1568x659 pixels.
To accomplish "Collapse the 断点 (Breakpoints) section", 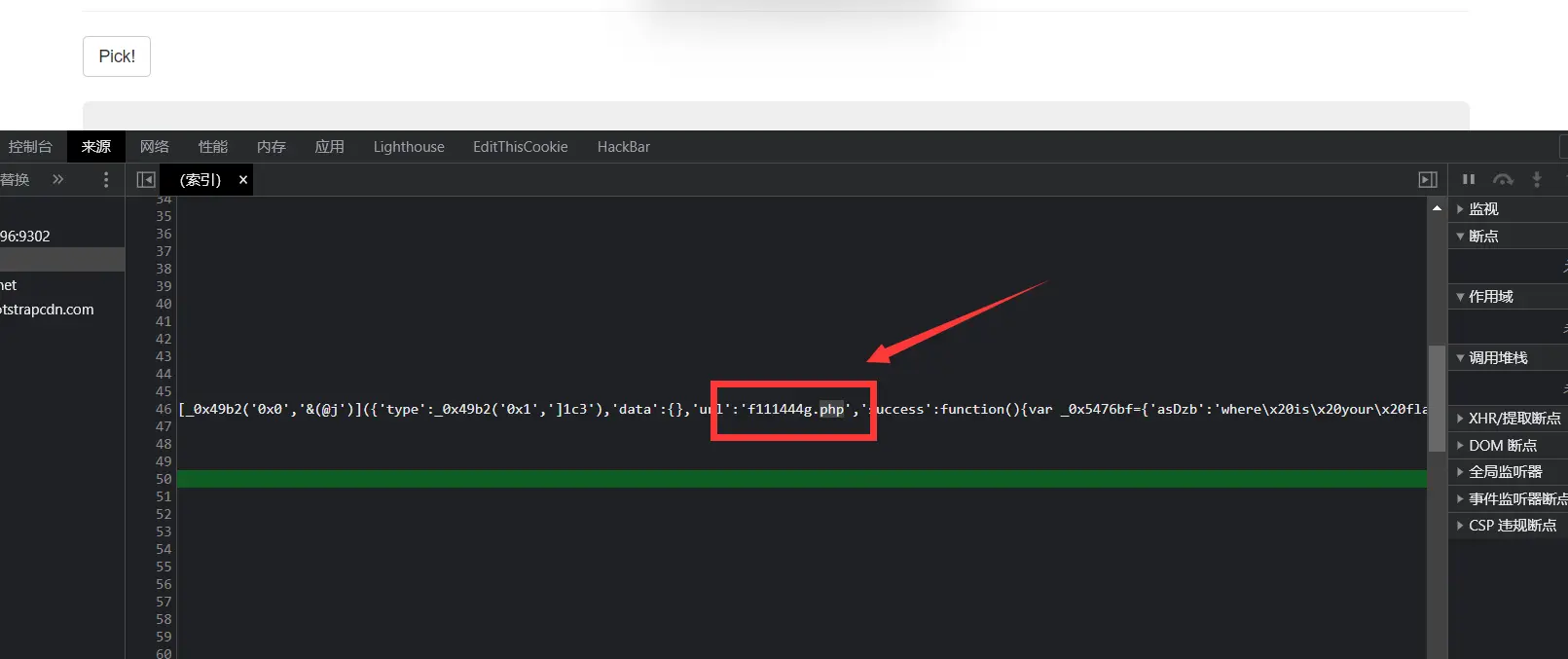I will [x=1482, y=237].
